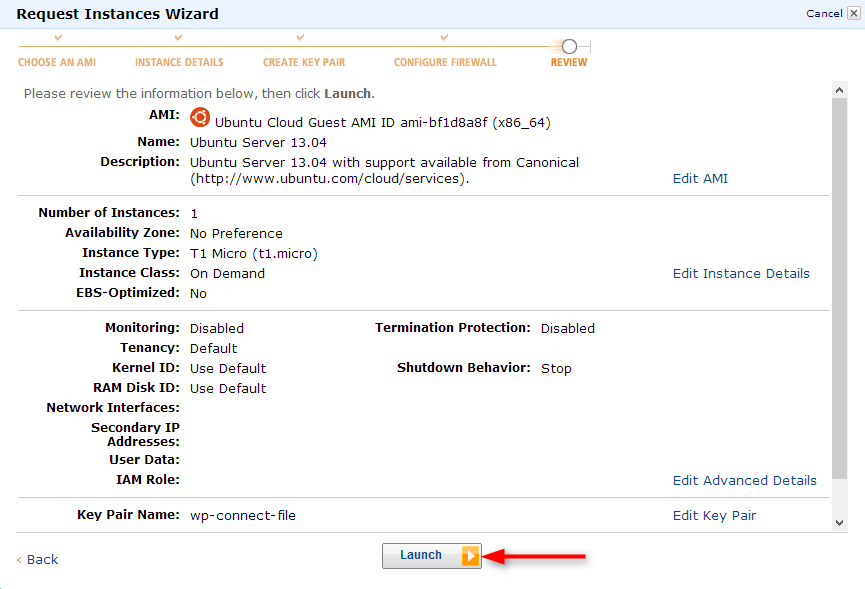Open the Edit AMI link
865x589 pixels.
(700, 179)
